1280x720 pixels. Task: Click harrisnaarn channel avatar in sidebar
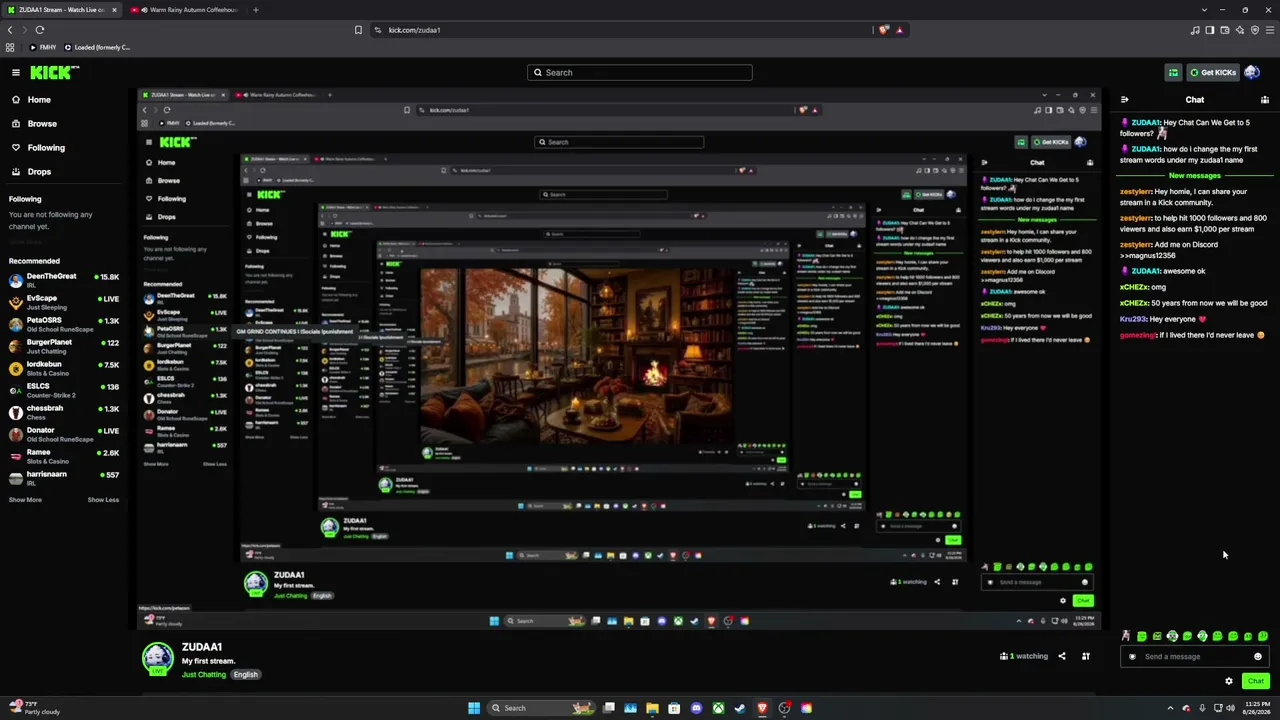[x=16, y=478]
